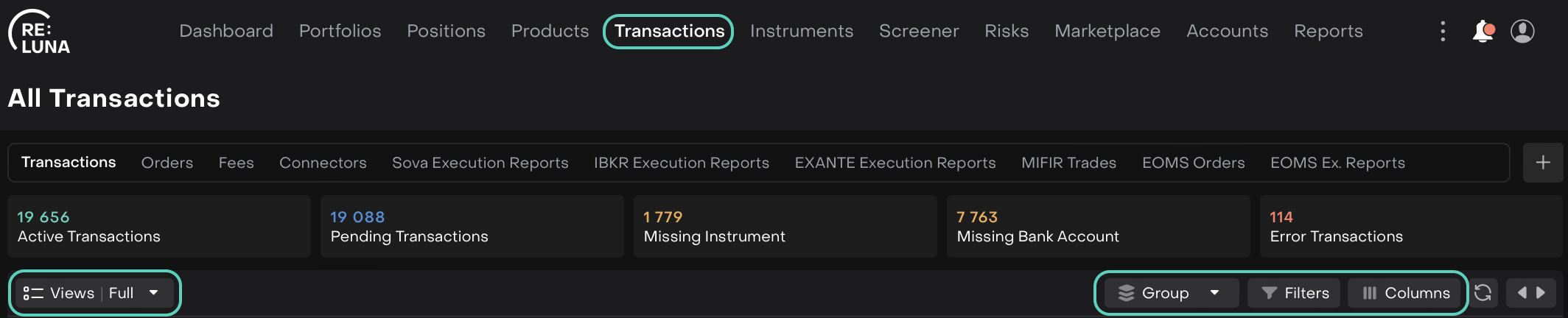1568x318 pixels.
Task: Click the left arrow scroll icon
Action: (x=1522, y=293)
